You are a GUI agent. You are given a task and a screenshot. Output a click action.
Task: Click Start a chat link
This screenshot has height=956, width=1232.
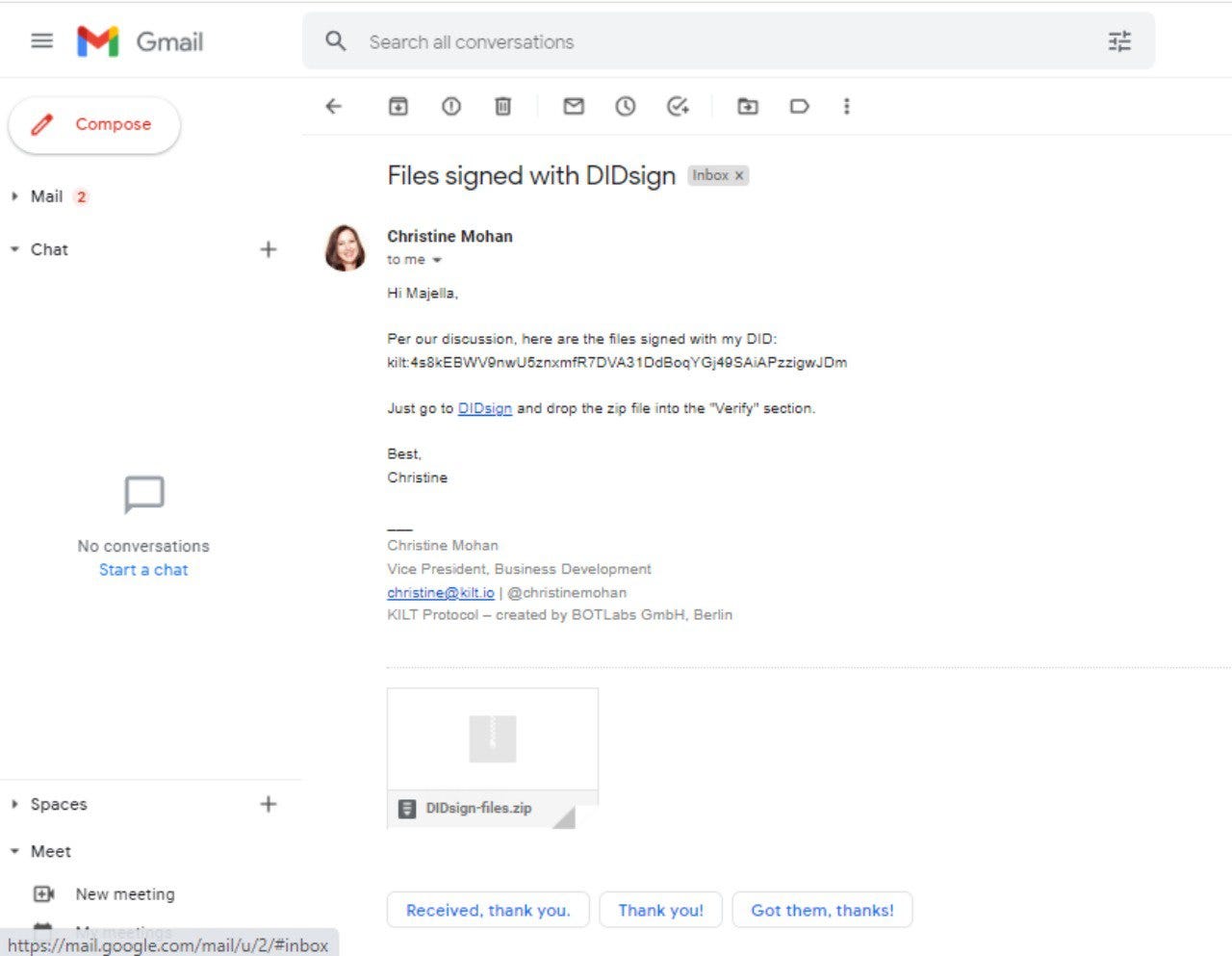click(x=143, y=570)
